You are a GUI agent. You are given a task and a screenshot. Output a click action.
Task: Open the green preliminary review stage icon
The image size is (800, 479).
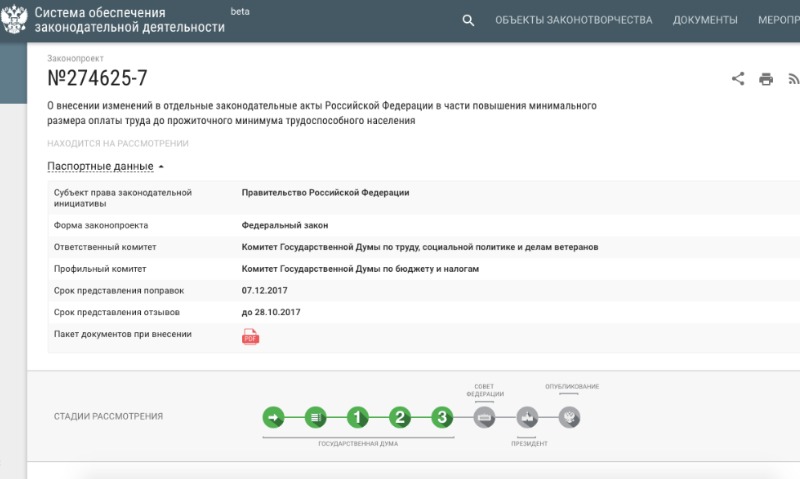[316, 417]
